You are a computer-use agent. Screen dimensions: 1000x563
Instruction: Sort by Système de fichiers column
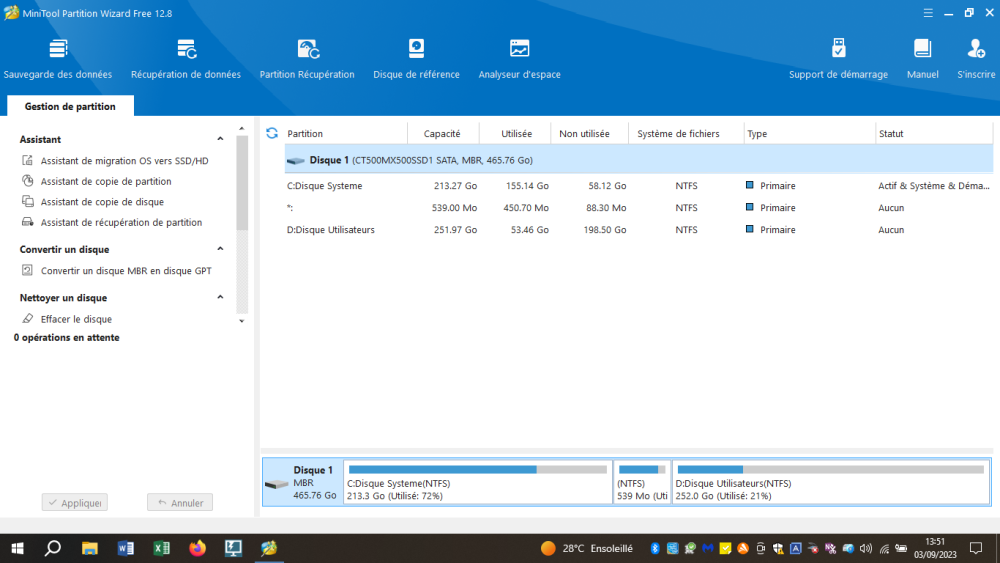click(x=686, y=133)
